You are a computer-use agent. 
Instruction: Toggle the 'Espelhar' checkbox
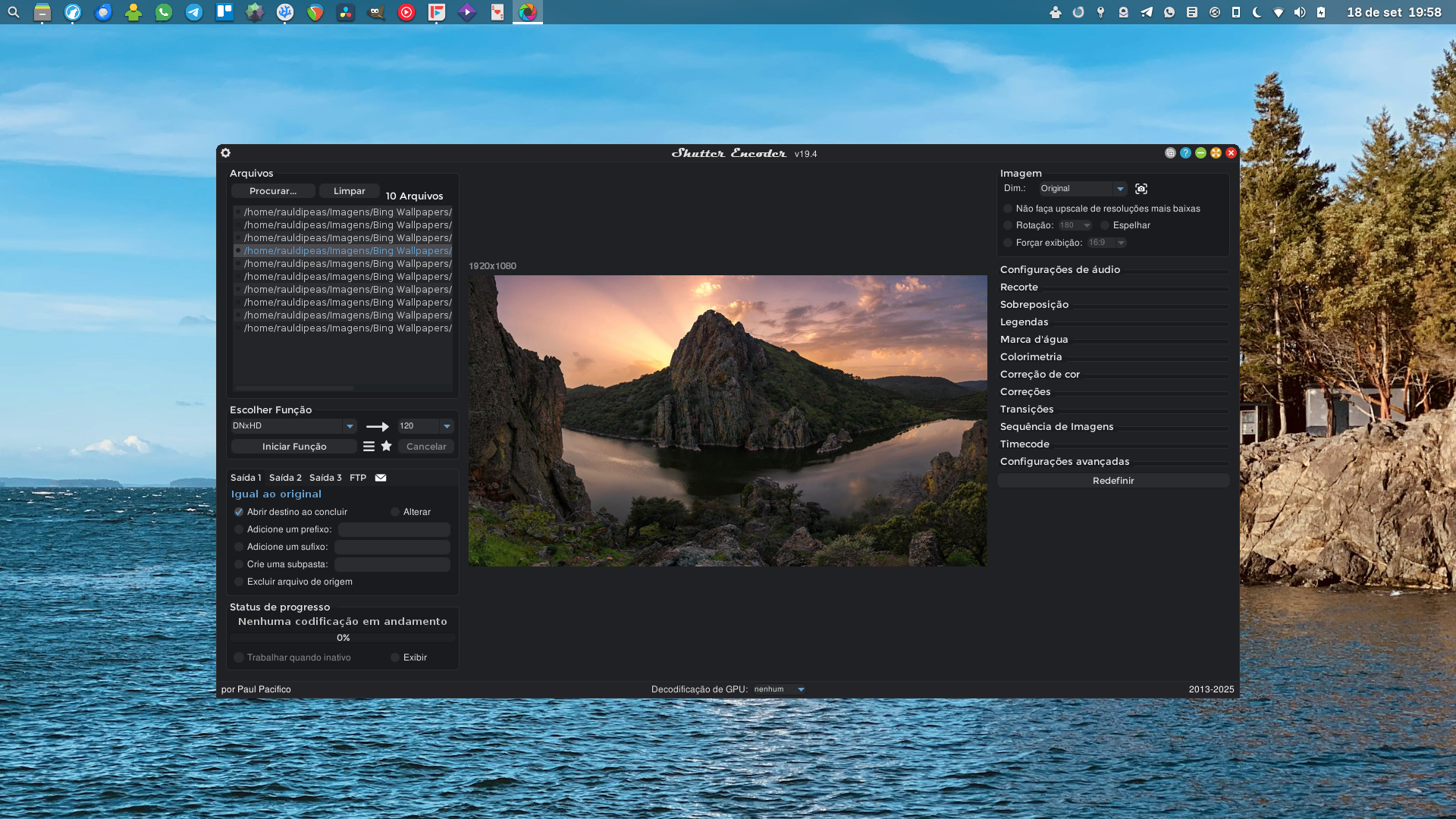click(1105, 226)
